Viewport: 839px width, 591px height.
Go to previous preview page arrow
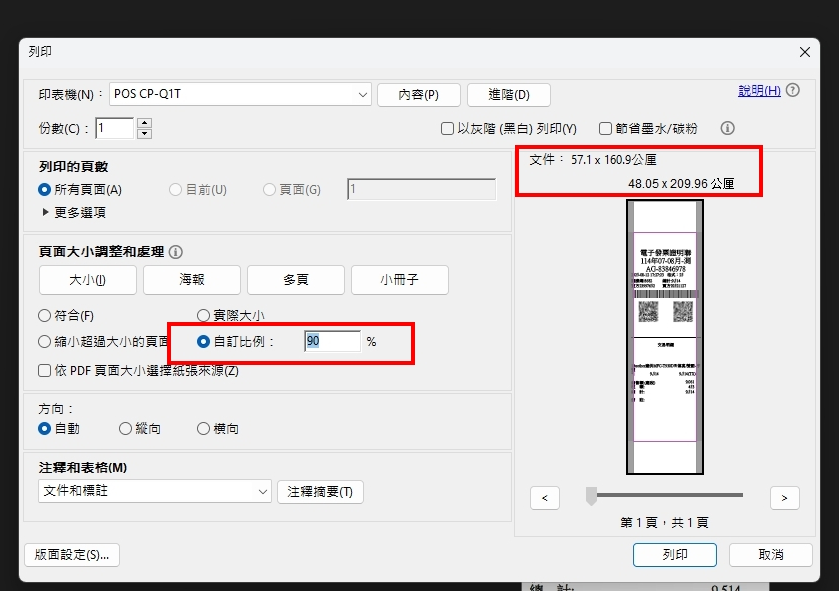pyautogui.click(x=545, y=497)
